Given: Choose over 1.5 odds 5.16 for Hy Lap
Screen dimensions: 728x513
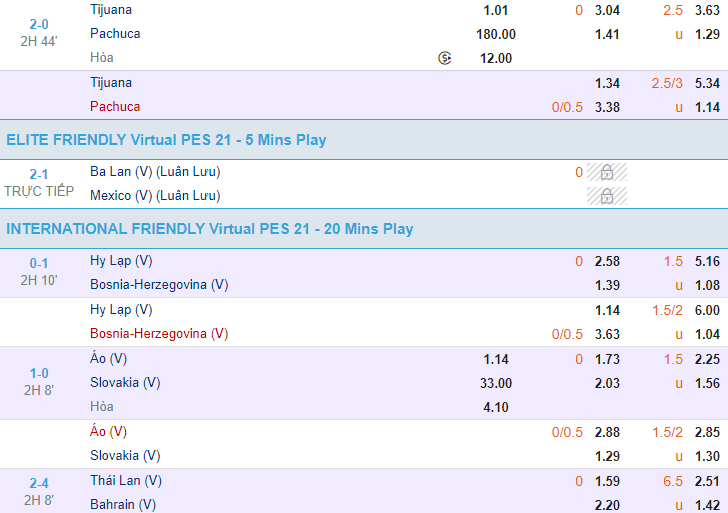Looking at the screenshot, I should [707, 261].
